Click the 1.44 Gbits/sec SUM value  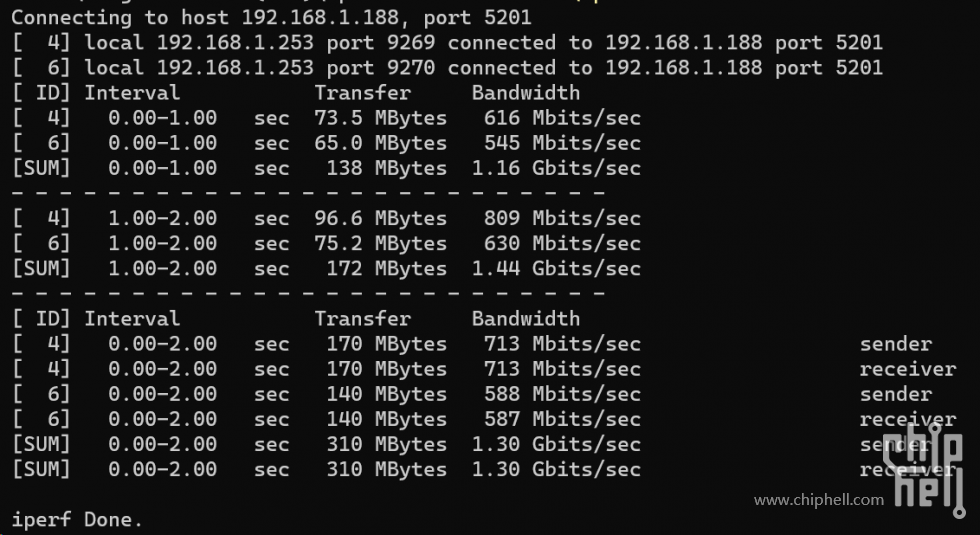click(556, 269)
